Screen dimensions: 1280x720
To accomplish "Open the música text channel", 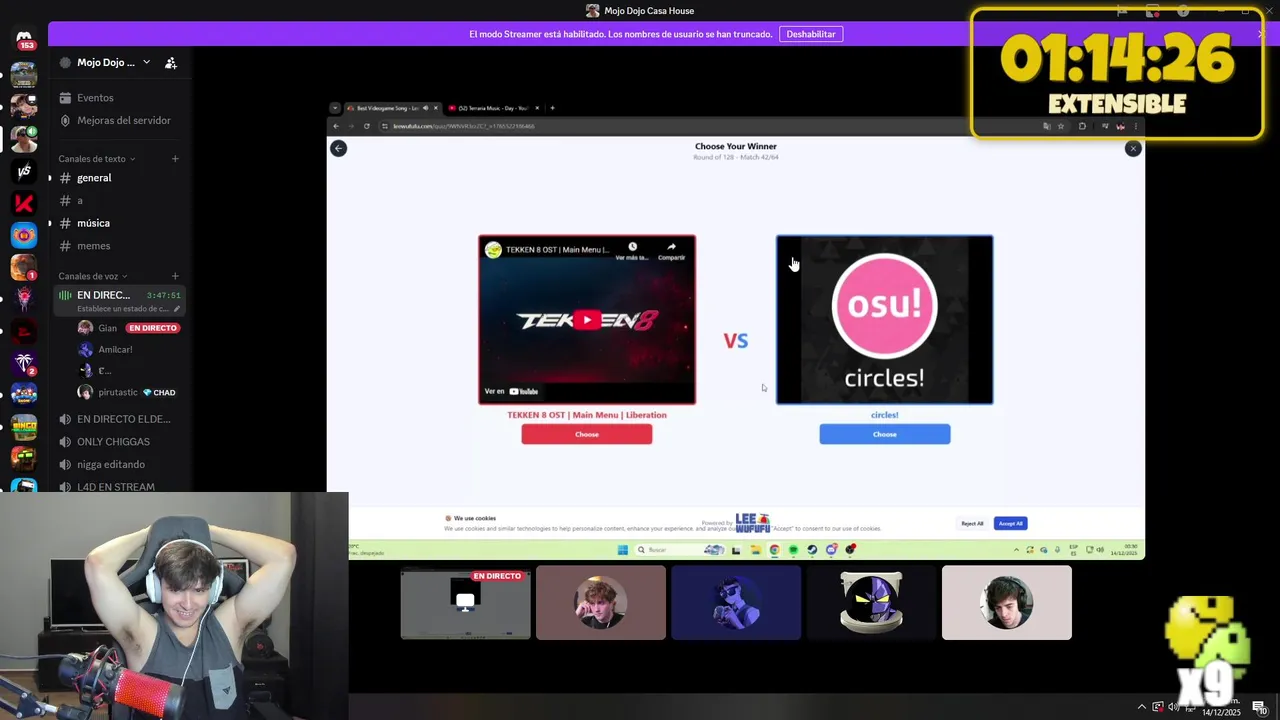I will pos(119,223).
